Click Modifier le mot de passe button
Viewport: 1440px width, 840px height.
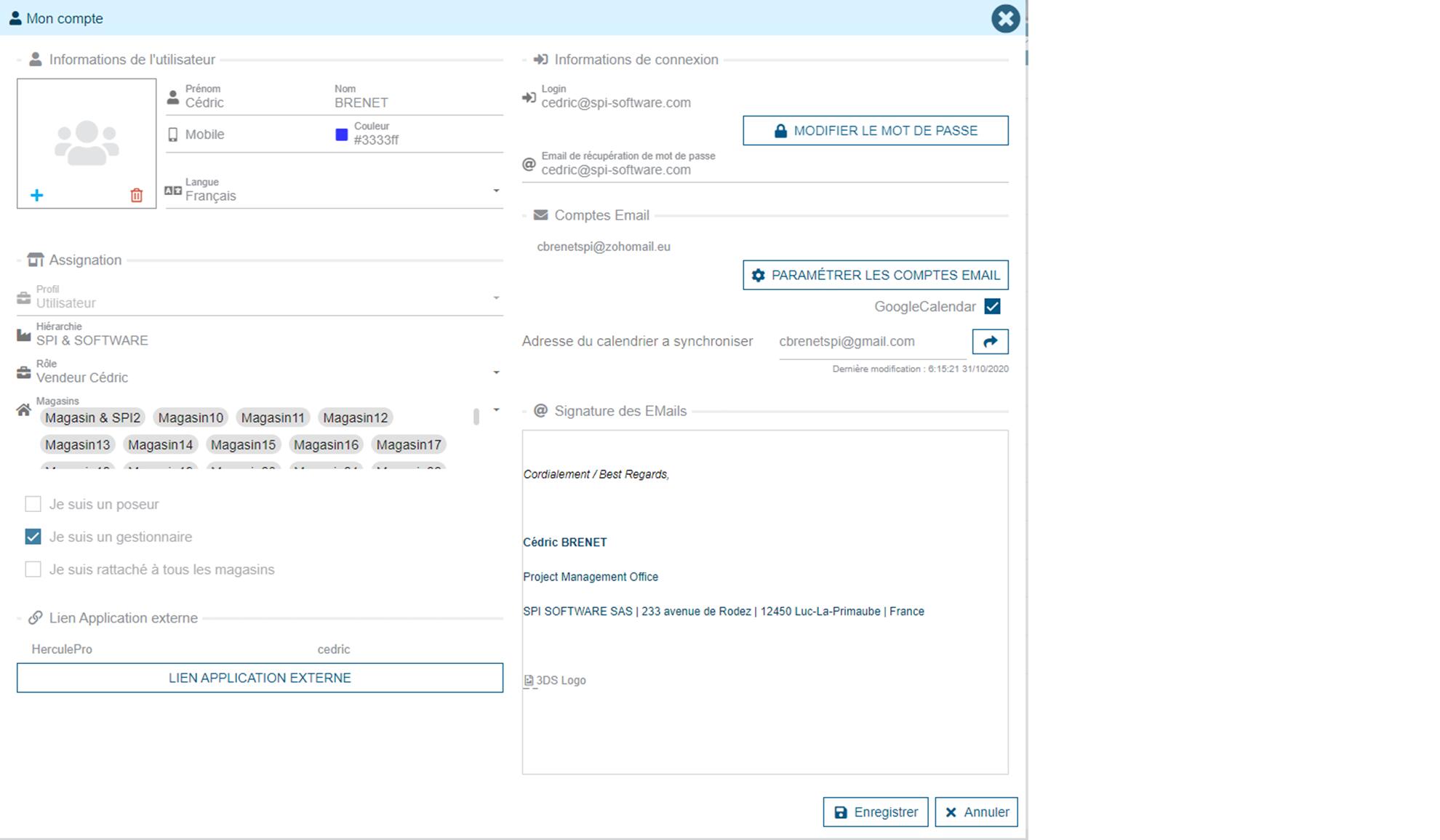[x=875, y=131]
